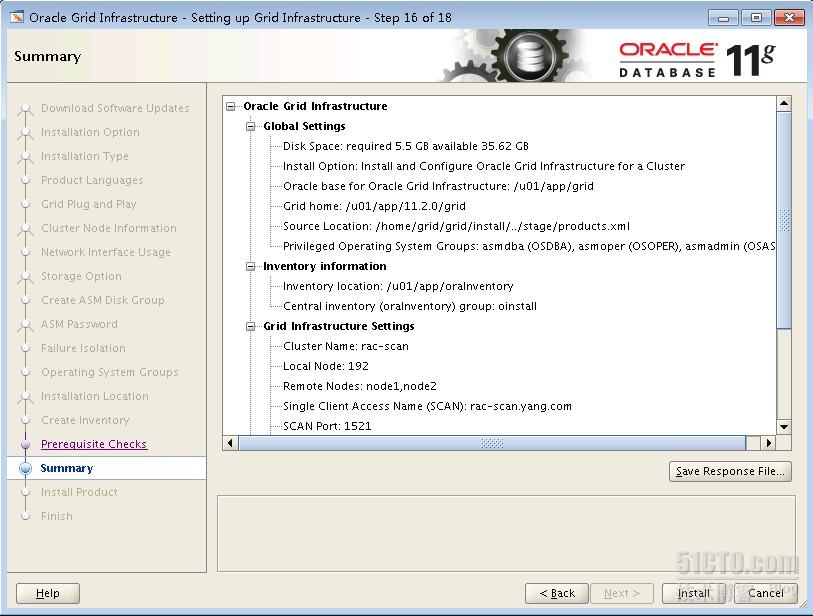Start installation with the Install button
Screen dimensions: 813x616
[x=693, y=593]
